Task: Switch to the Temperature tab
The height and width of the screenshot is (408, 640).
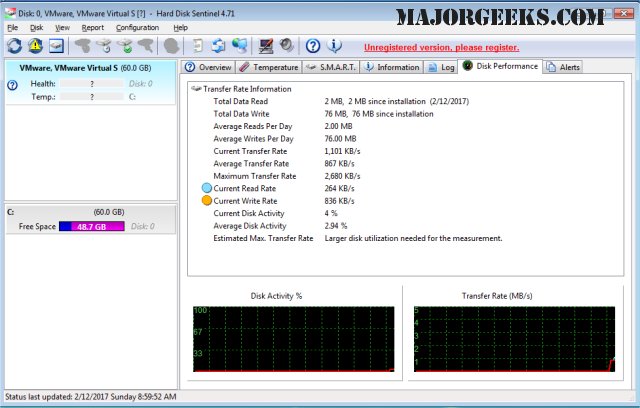Action: click(269, 67)
